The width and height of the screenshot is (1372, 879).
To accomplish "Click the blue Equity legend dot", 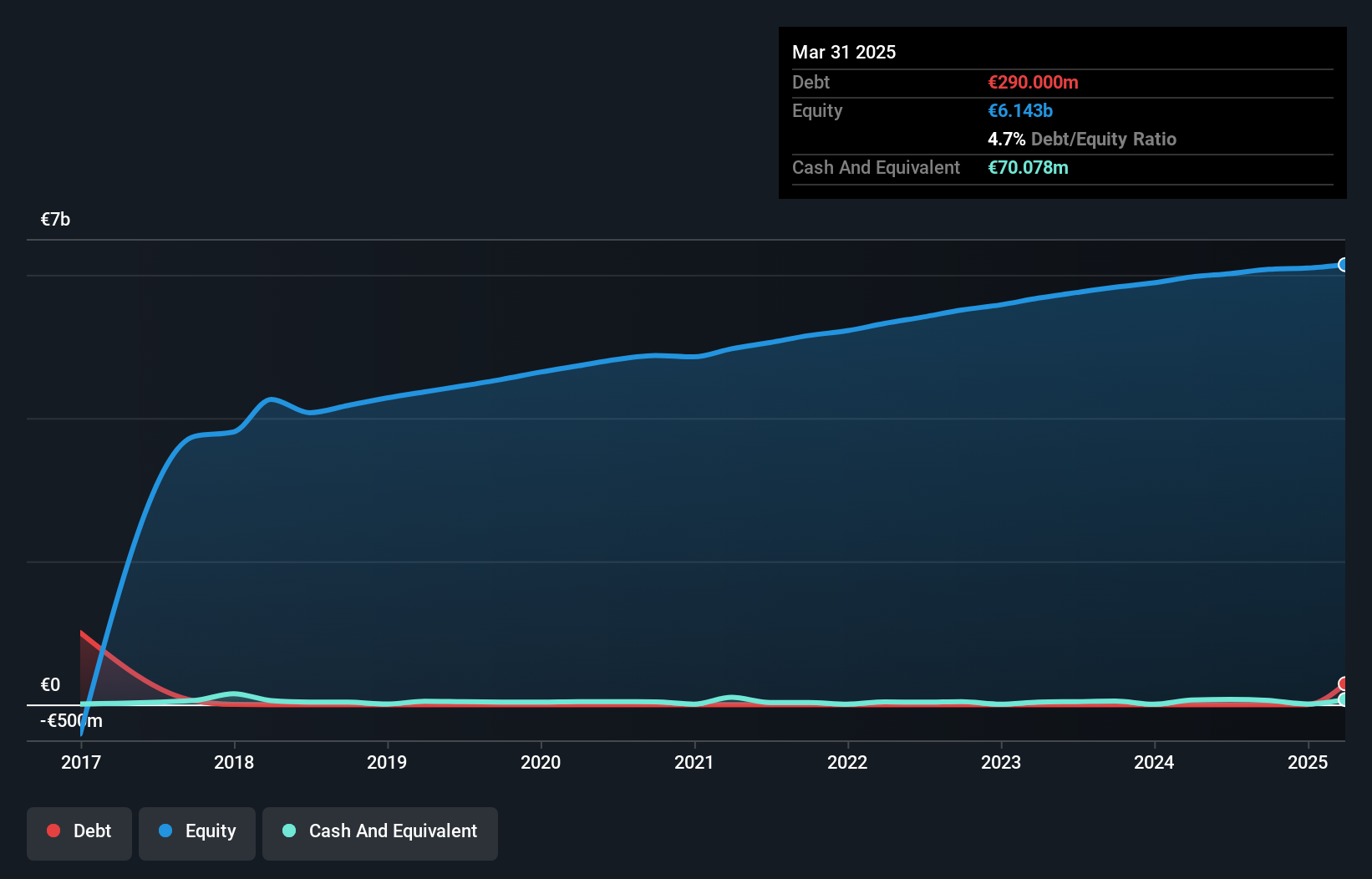I will 165,831.
